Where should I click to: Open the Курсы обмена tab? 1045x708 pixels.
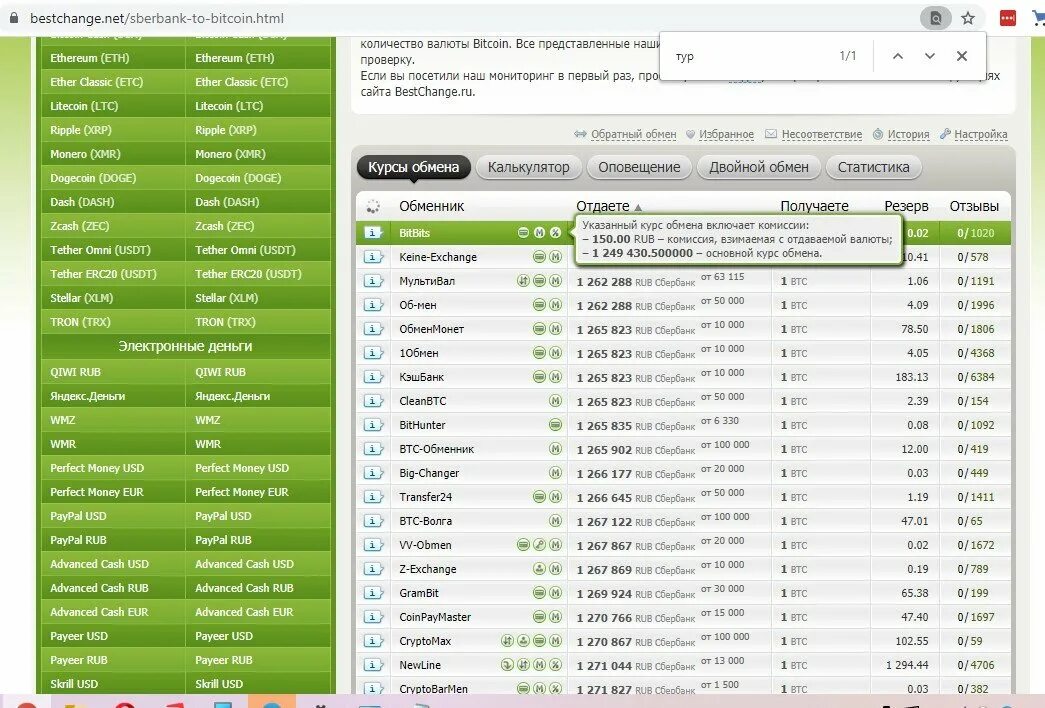[x=413, y=167]
